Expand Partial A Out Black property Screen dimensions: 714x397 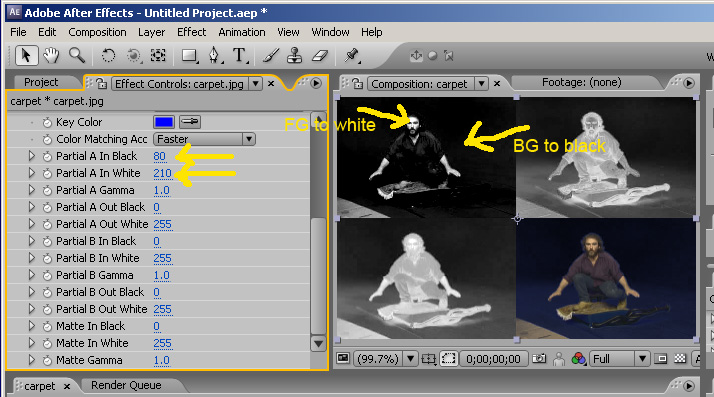coord(31,207)
